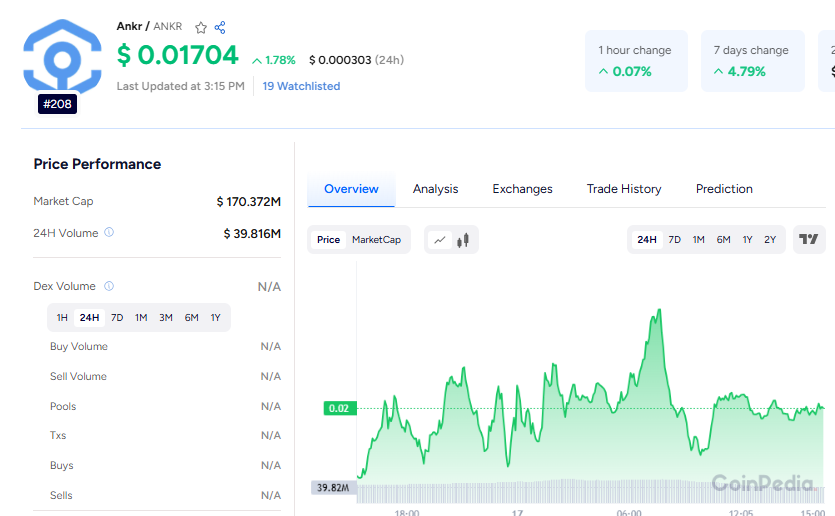The width and height of the screenshot is (835, 516).
Task: Set Dex Volume period to 1M
Action: [141, 317]
